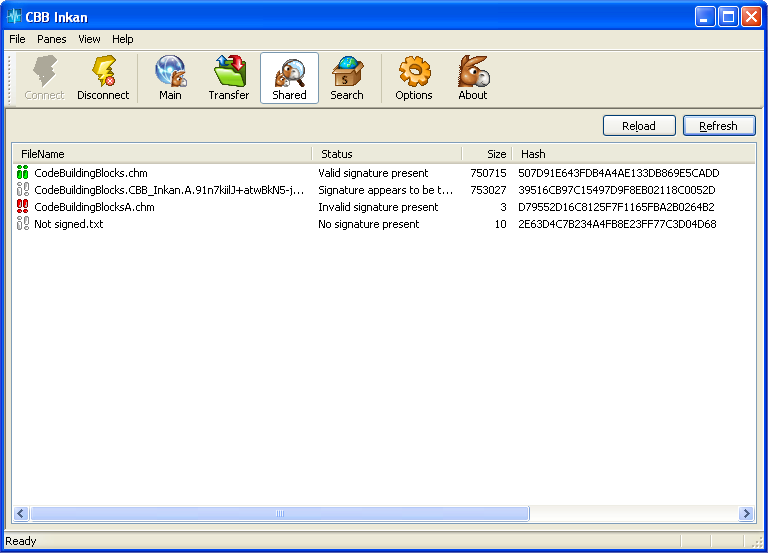The image size is (768, 553).
Task: Sort by the FileName column header
Action: coord(162,154)
